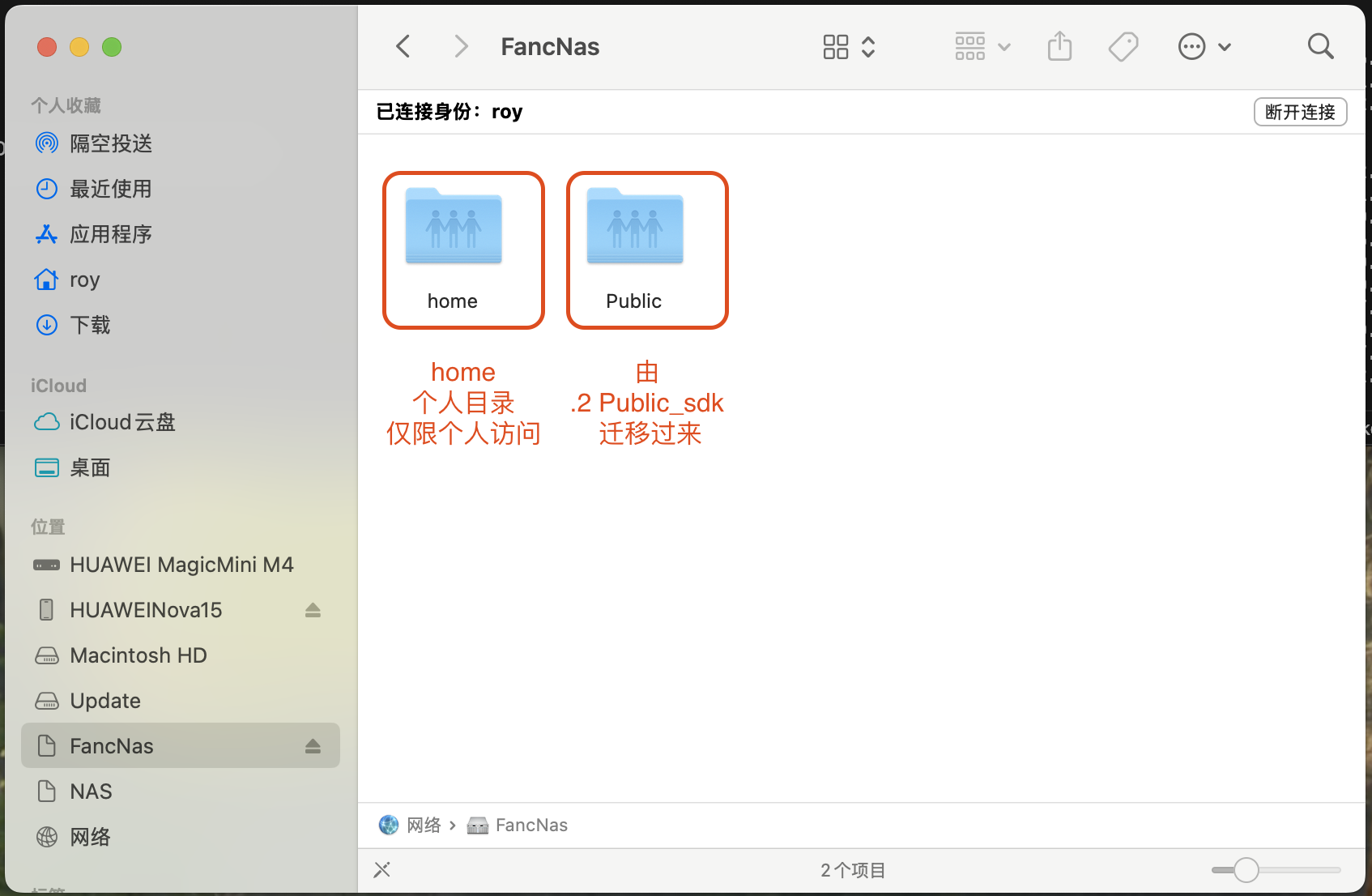The height and width of the screenshot is (896, 1372).
Task: Click the crossed-tools icon in status bar
Action: pyautogui.click(x=382, y=870)
